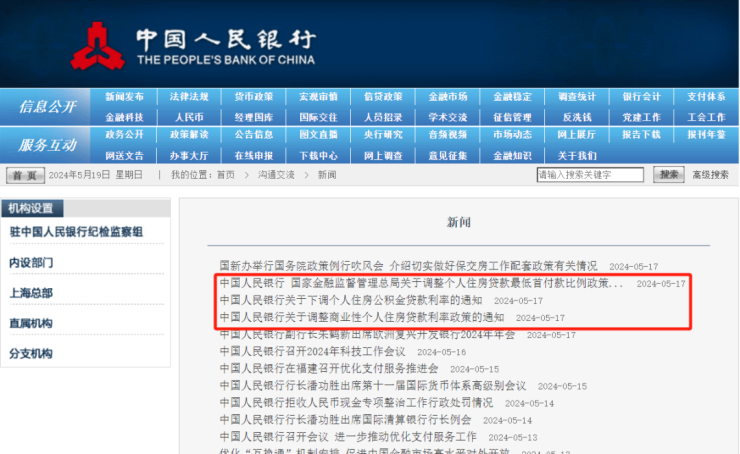The height and width of the screenshot is (454, 740).
Task: Select 金融市场 in the nav bar
Action: 447,97
